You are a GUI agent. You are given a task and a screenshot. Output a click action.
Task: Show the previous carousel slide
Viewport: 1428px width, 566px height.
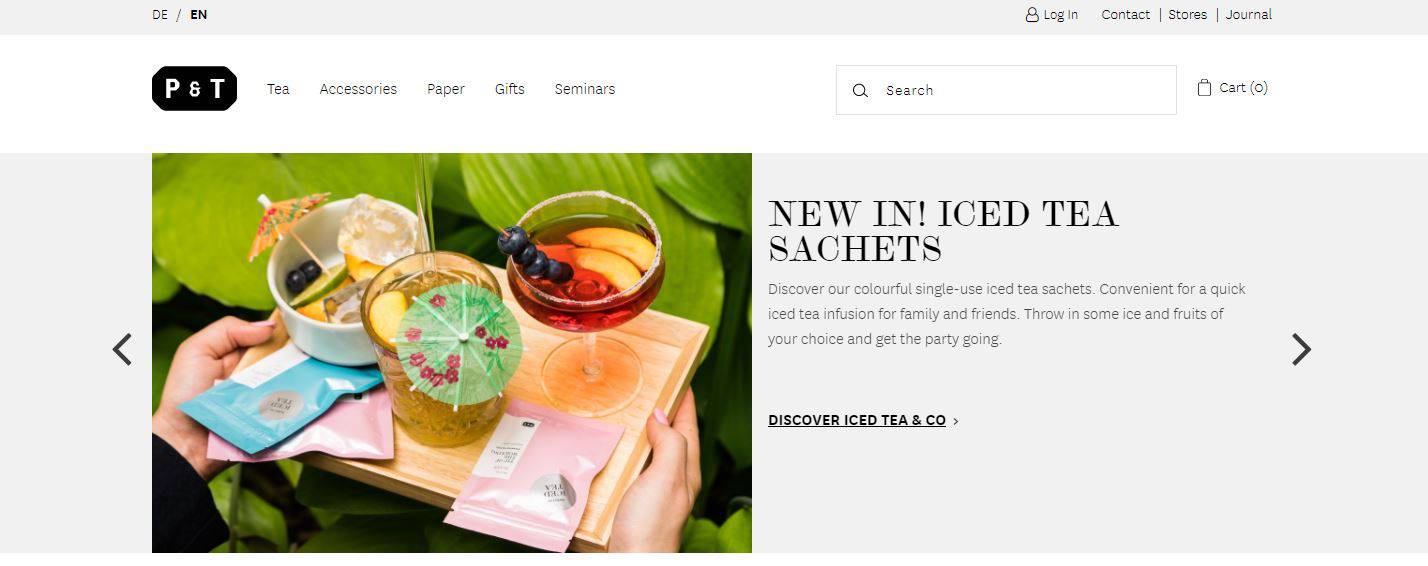pos(122,349)
